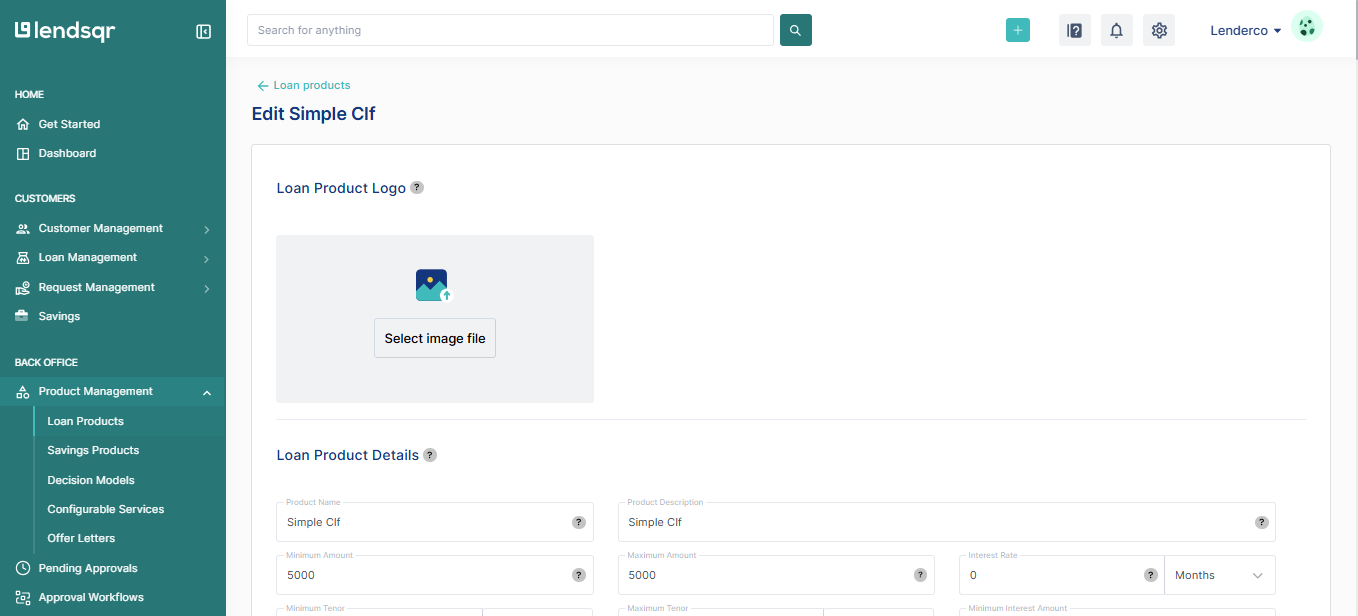
Task: Open the Months interest rate period dropdown
Action: click(x=1220, y=575)
